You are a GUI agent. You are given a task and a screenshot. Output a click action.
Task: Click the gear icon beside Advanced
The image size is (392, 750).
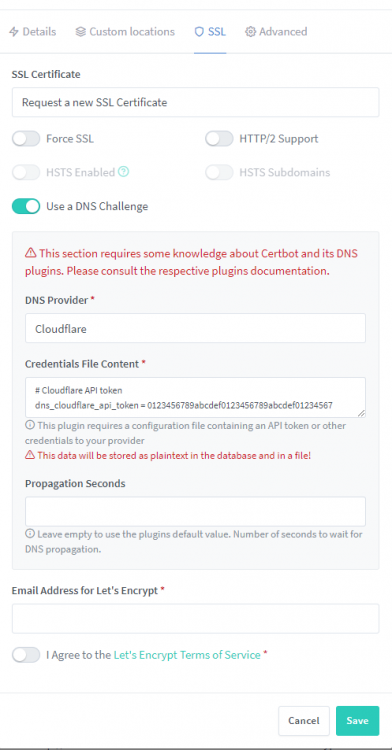(250, 32)
